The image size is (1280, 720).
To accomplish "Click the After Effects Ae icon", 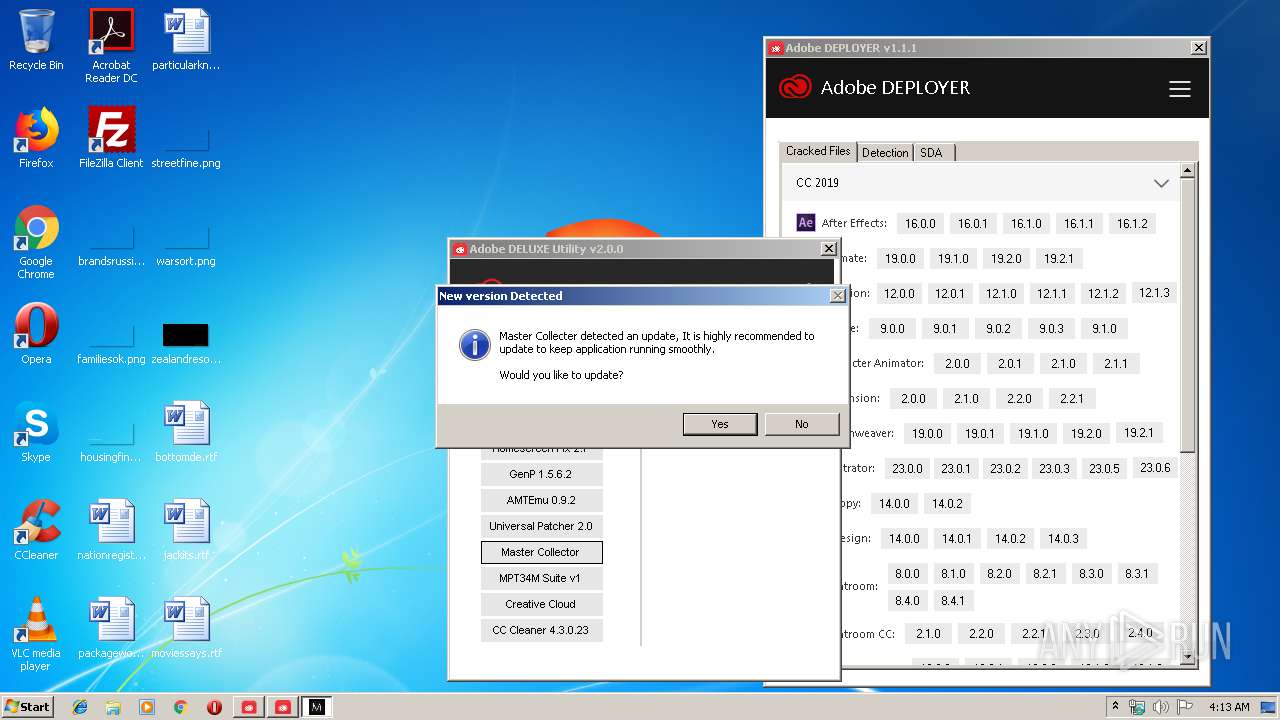I will 805,223.
